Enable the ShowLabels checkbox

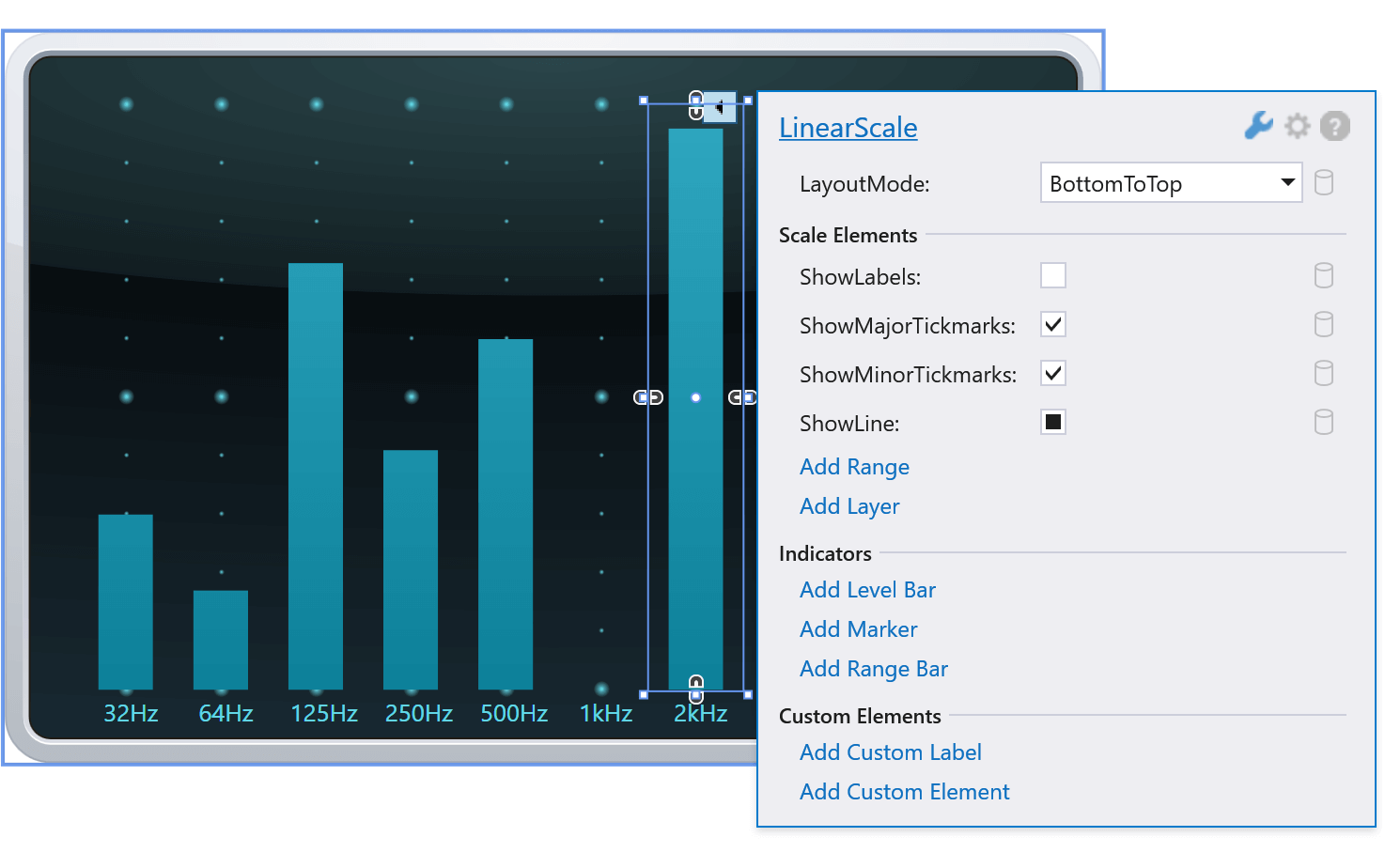click(1052, 275)
